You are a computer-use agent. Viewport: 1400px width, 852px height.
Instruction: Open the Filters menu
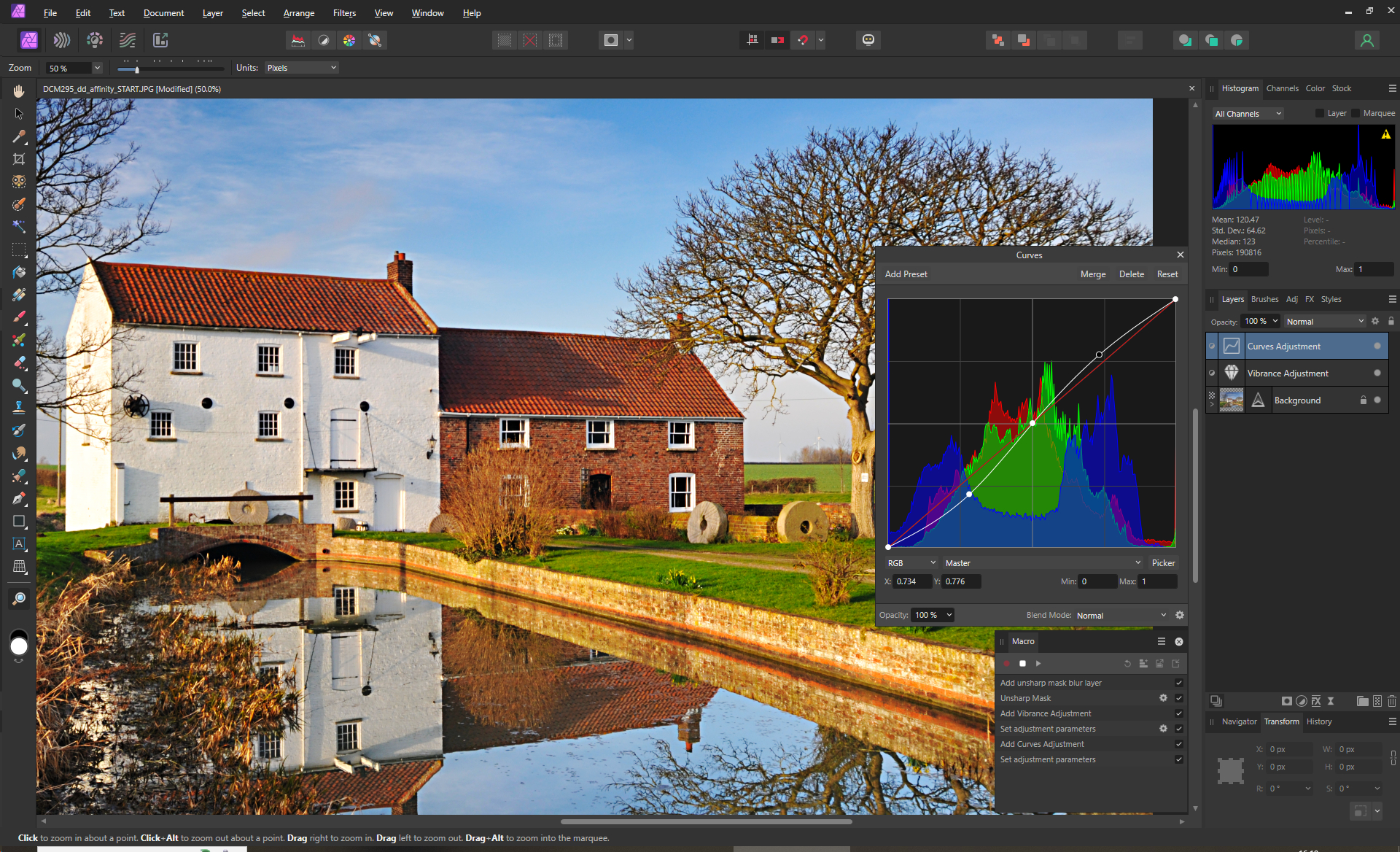click(344, 13)
